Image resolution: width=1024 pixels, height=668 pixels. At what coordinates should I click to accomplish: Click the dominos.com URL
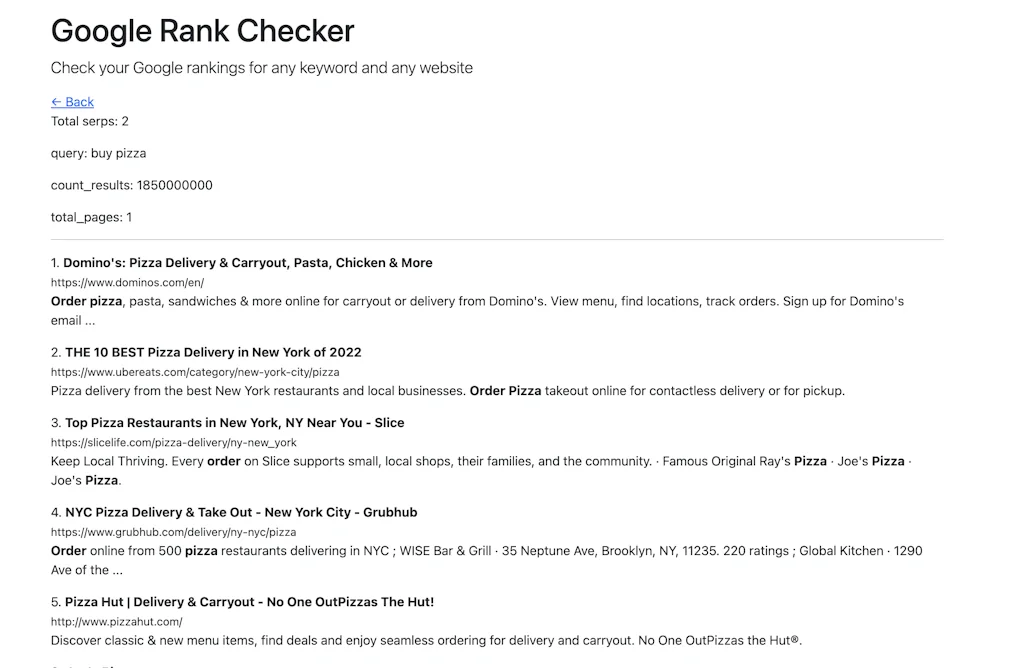[x=126, y=282]
